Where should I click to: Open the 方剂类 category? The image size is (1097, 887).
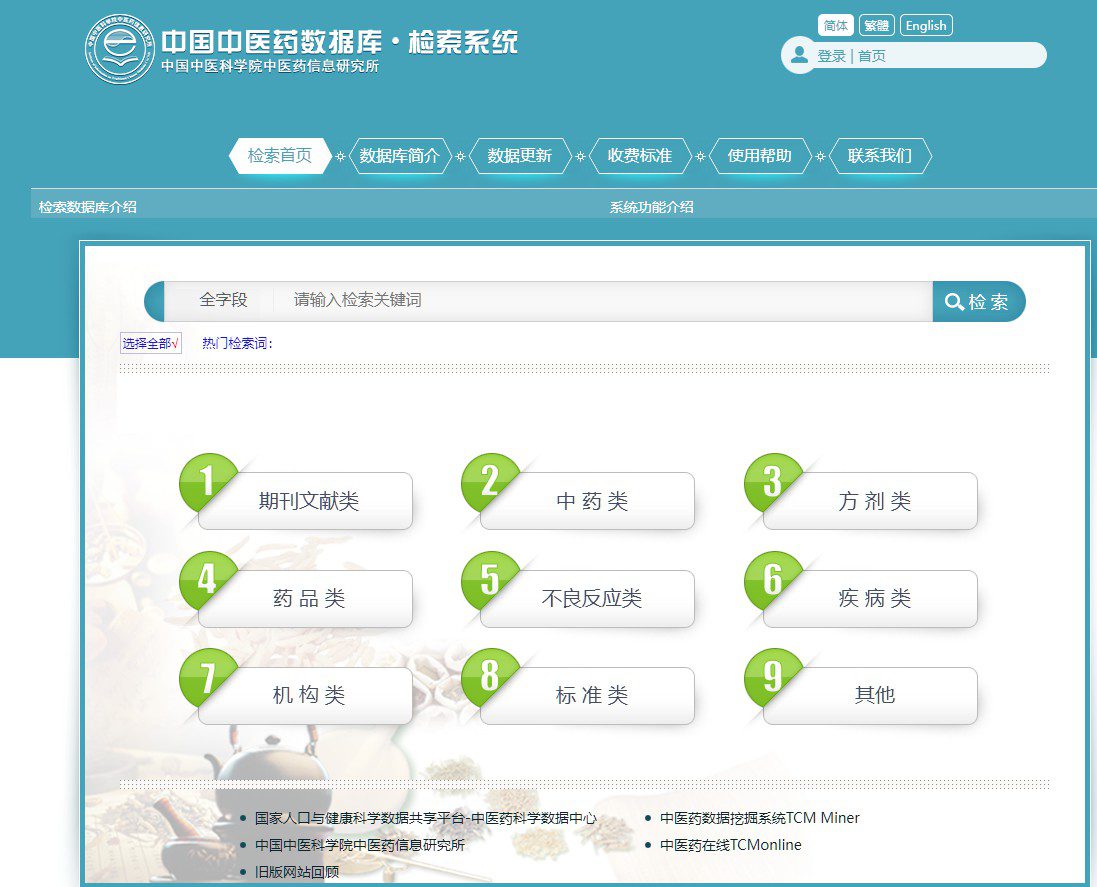click(x=870, y=501)
